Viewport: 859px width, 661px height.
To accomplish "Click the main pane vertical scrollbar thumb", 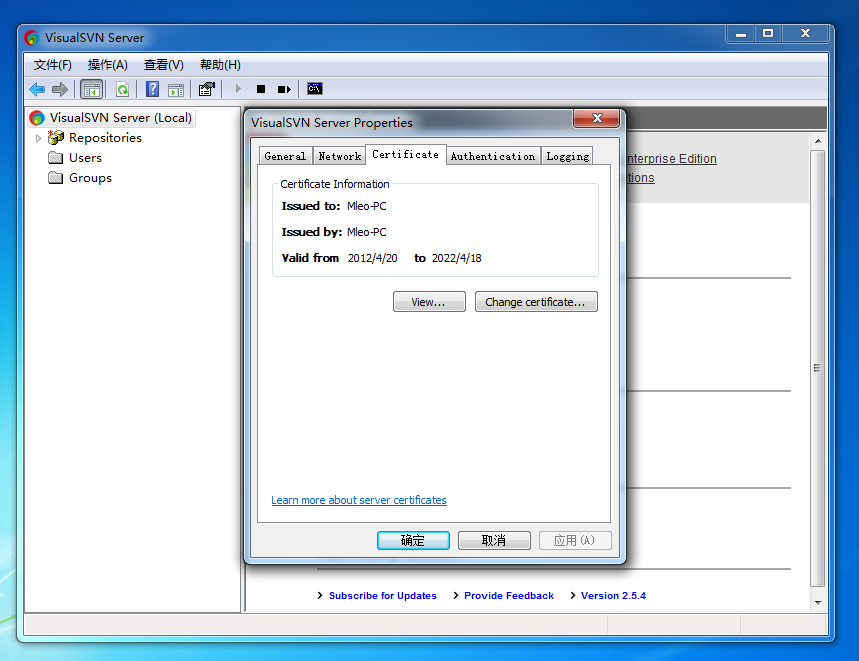I will point(817,368).
